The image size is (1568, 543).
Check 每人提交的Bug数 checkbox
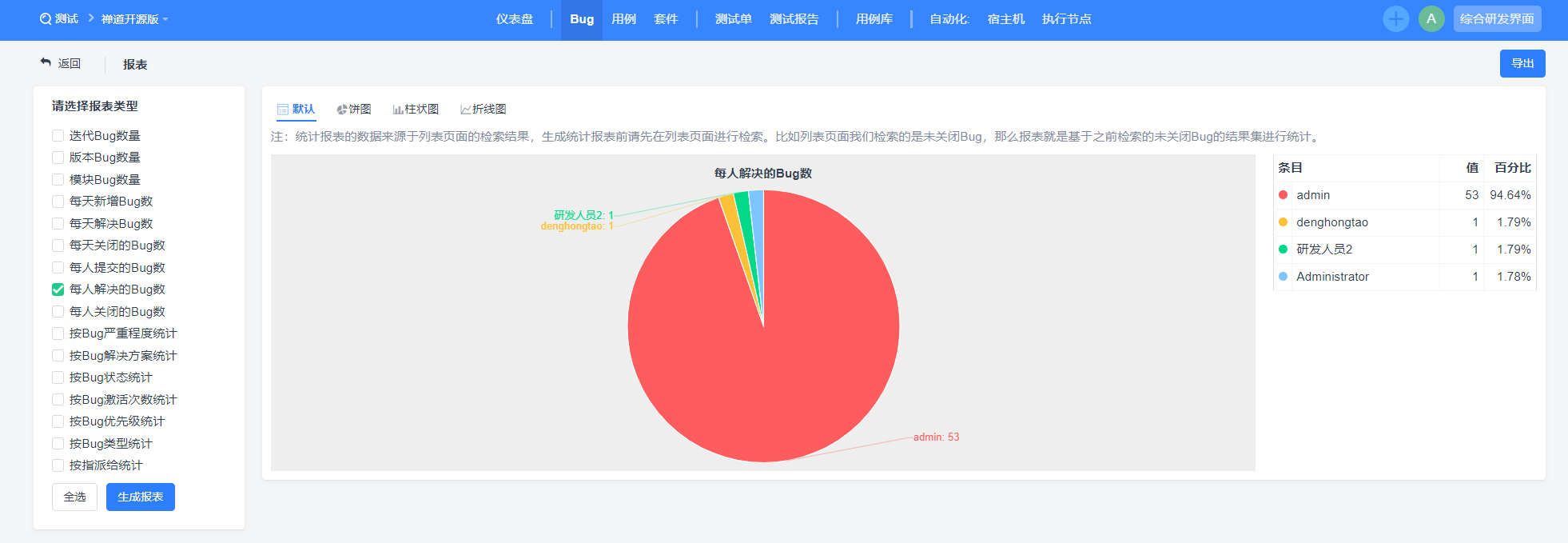[58, 268]
